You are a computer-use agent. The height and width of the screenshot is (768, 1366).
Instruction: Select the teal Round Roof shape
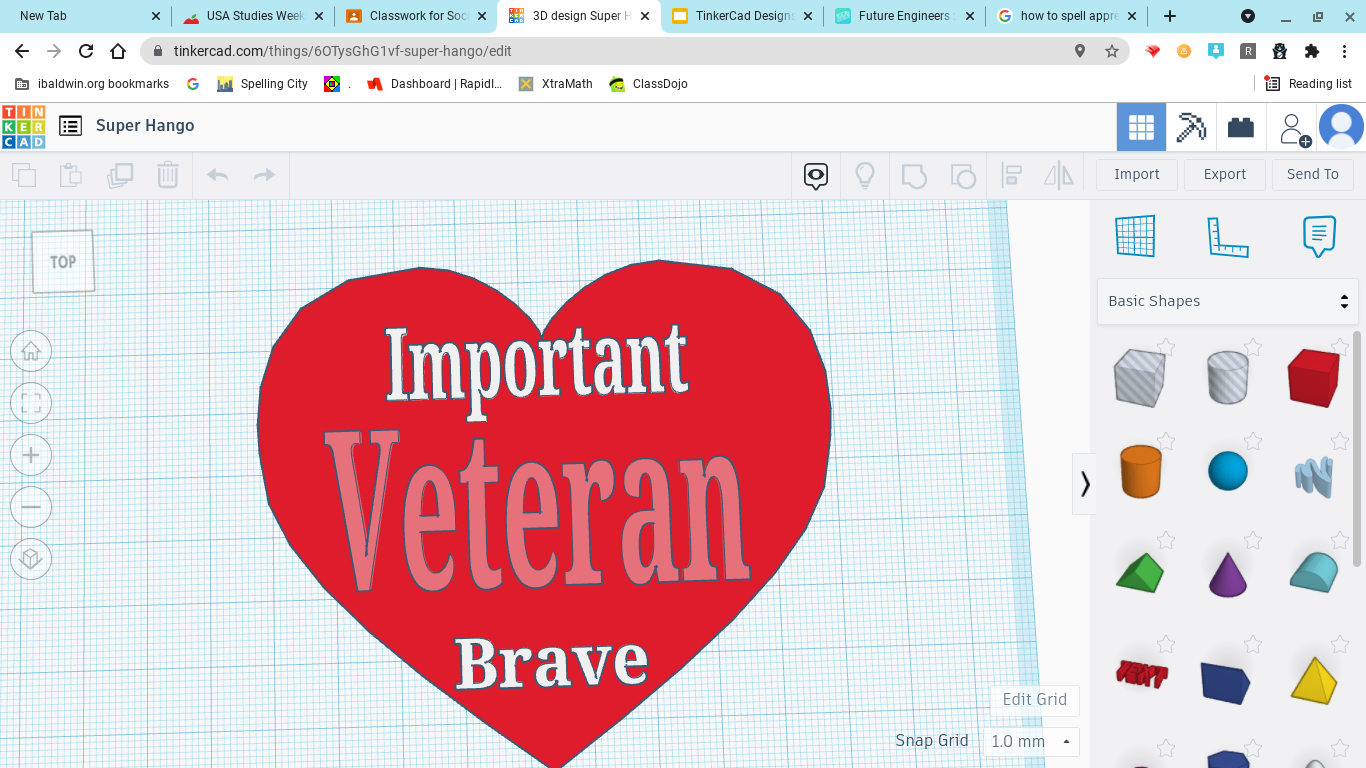[1313, 572]
